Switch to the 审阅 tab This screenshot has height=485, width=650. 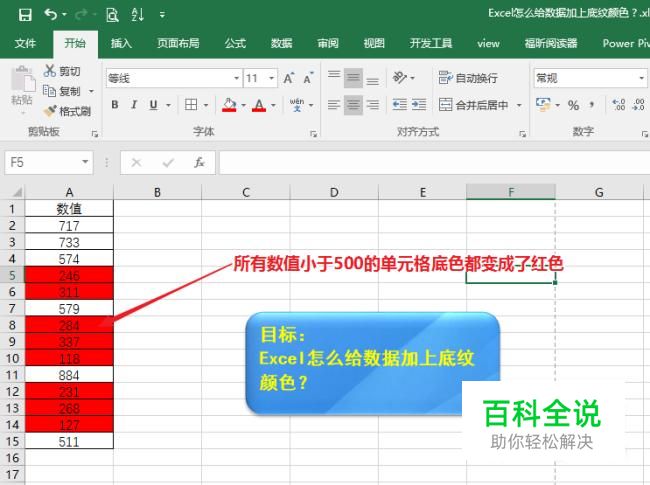click(x=328, y=43)
